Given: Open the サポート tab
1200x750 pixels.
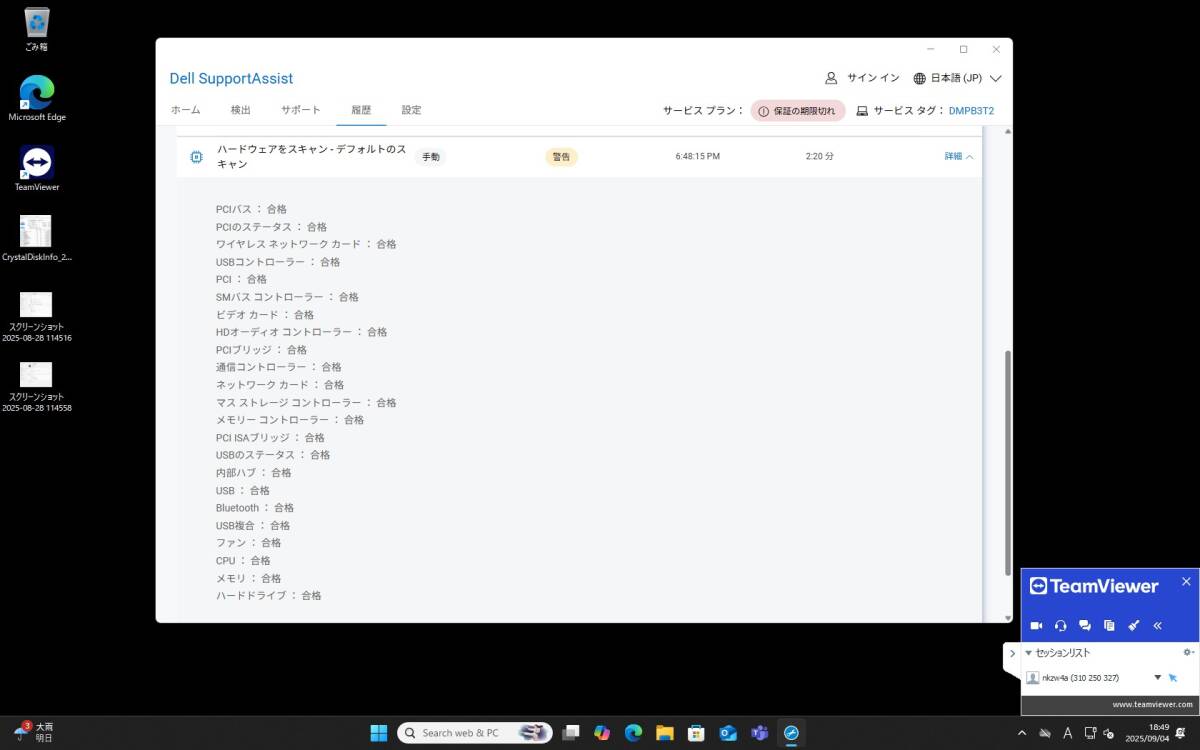Looking at the screenshot, I should (x=300, y=110).
